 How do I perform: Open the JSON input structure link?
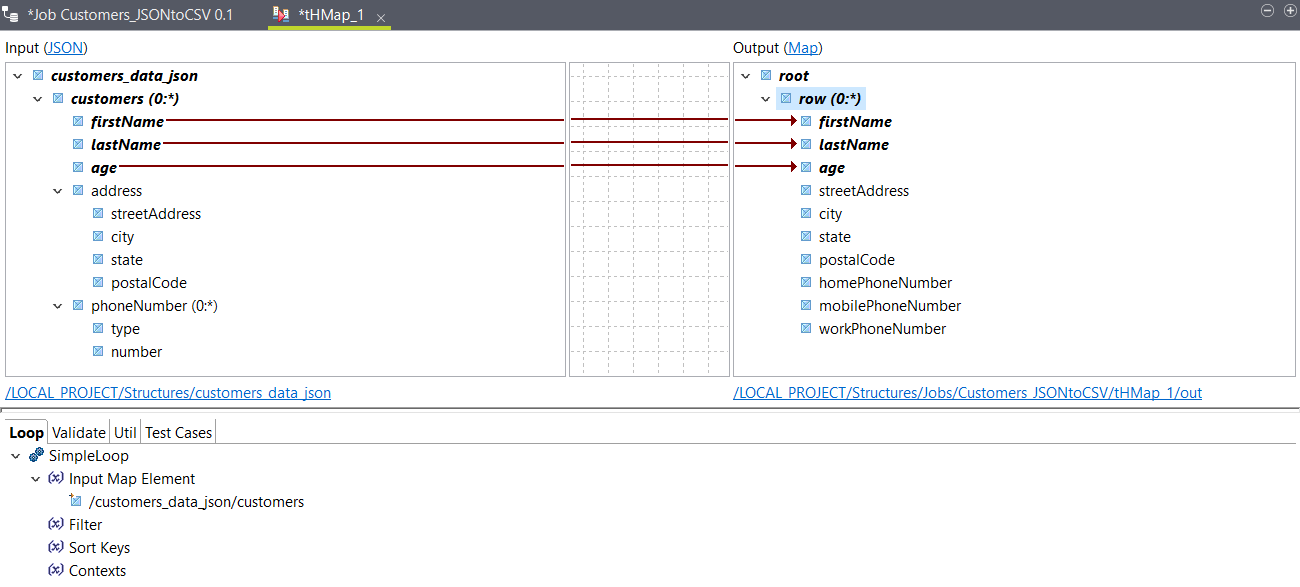click(64, 47)
